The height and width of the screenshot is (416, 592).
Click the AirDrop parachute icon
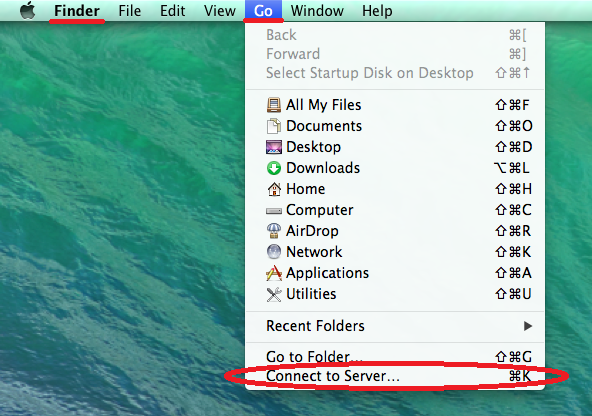pos(274,231)
